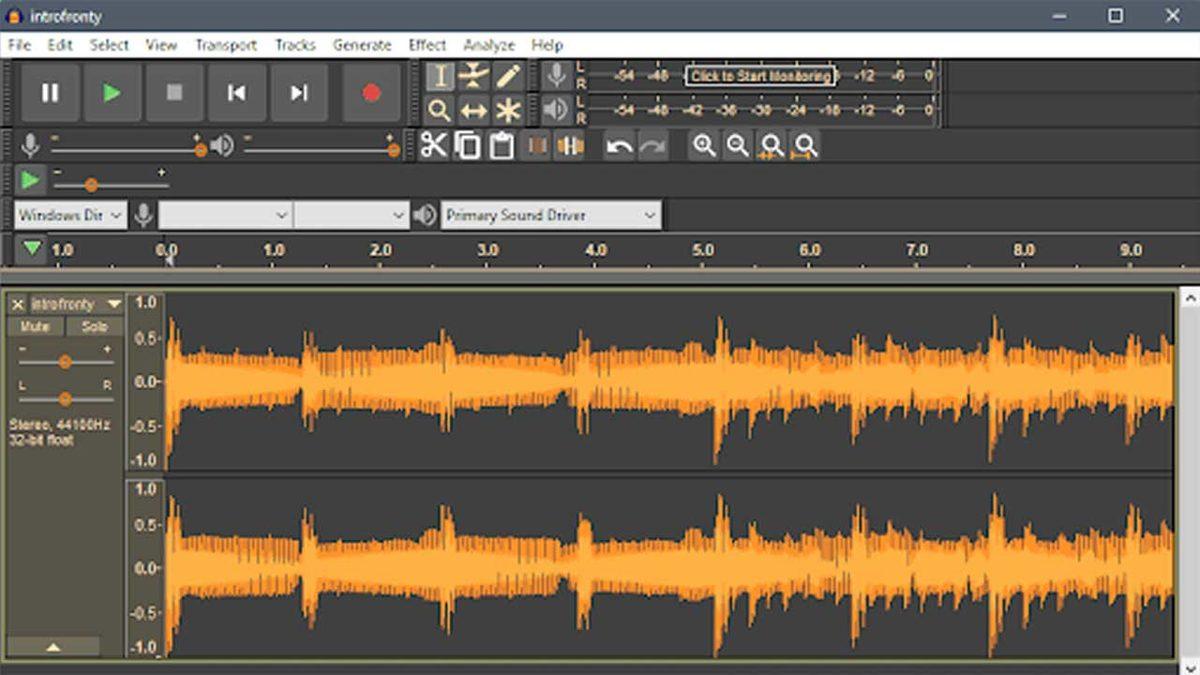The image size is (1200, 675).
Task: Activate the Multi-Tool asterisk icon
Action: (x=508, y=110)
